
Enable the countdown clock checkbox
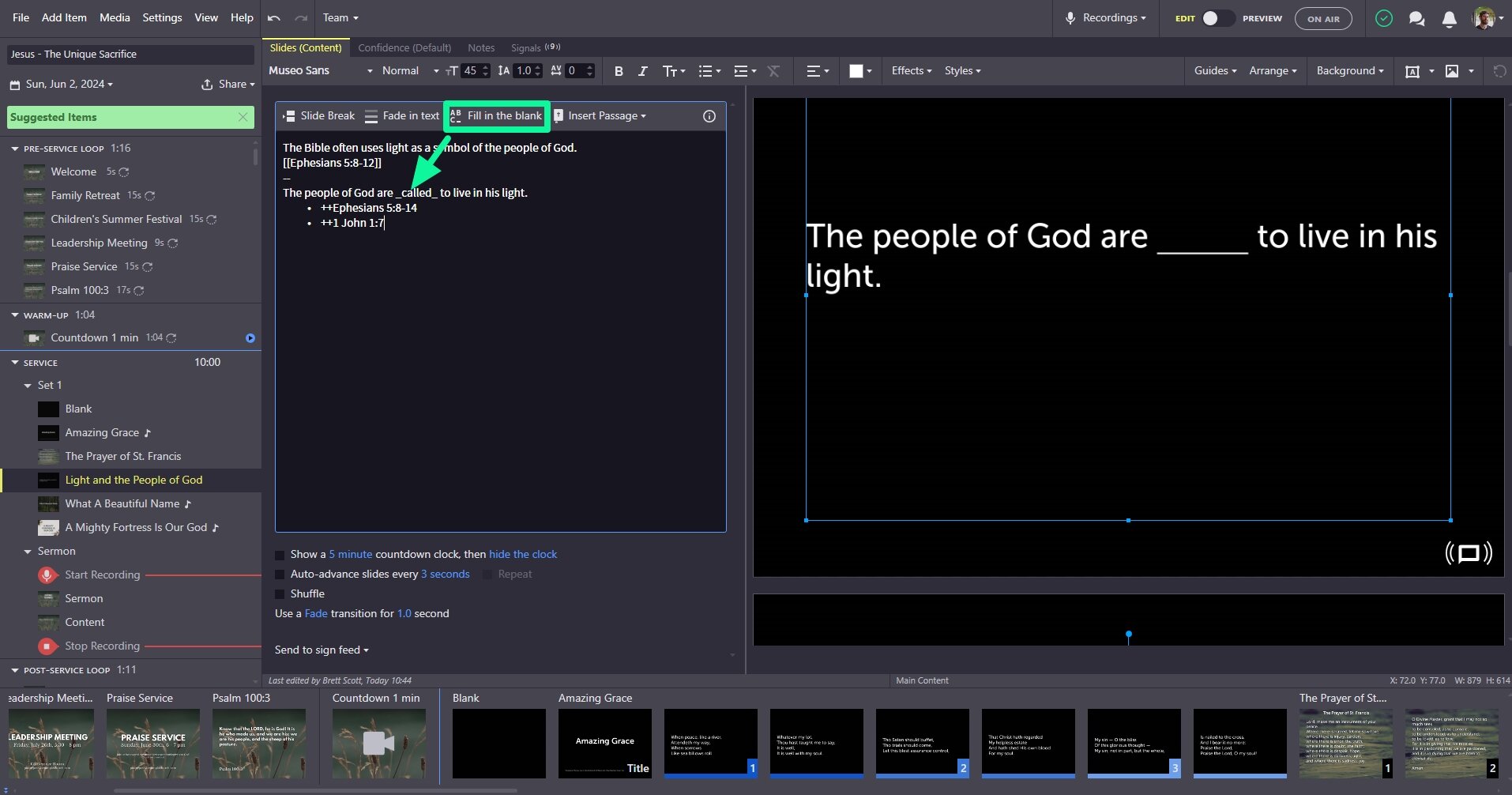click(280, 555)
